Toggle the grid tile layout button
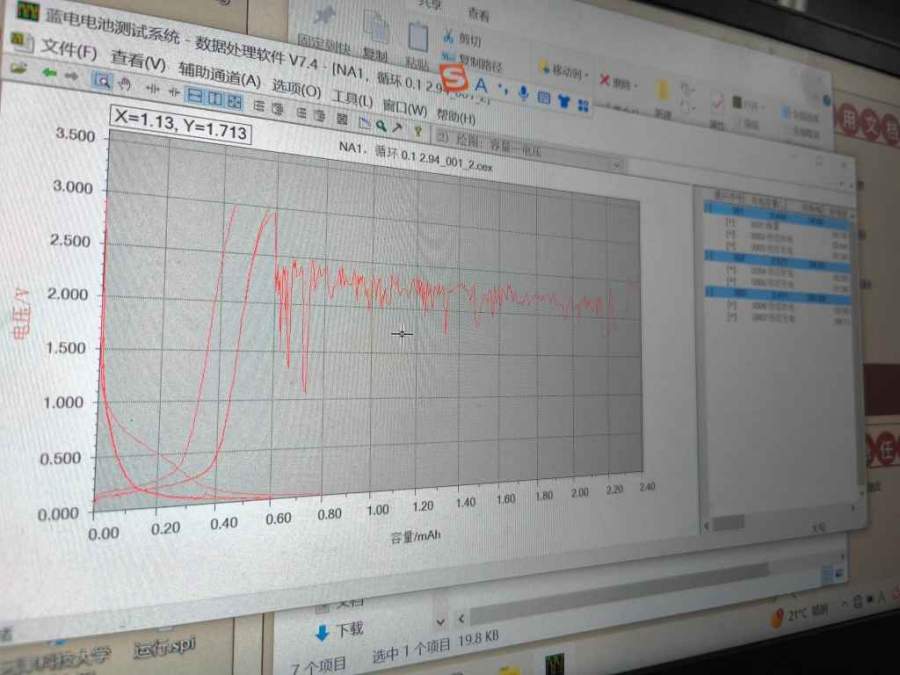The height and width of the screenshot is (675, 900). 234,101
